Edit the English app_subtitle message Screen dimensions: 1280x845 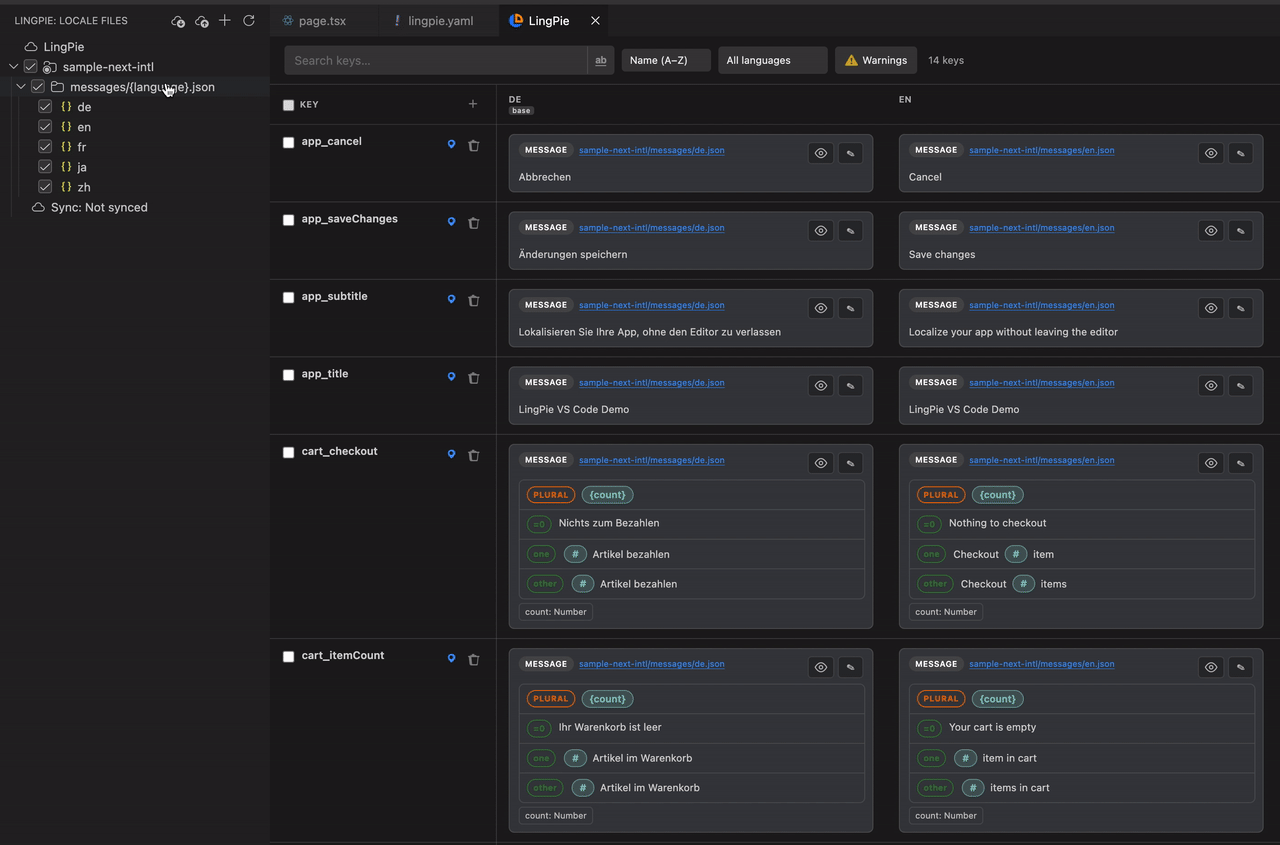(1240, 308)
